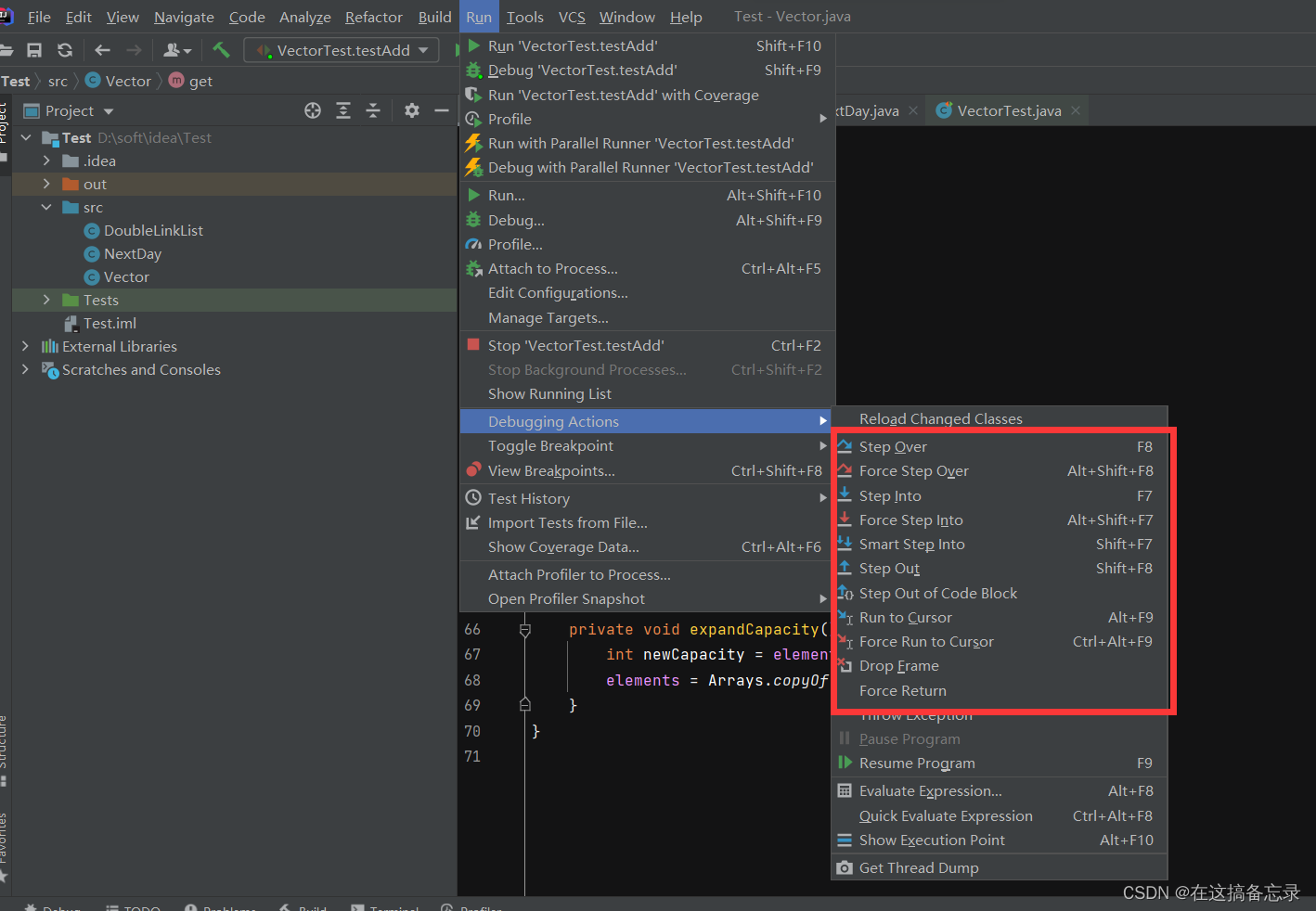The height and width of the screenshot is (911, 1316).
Task: Select the Force Step Into action icon
Action: (x=845, y=520)
